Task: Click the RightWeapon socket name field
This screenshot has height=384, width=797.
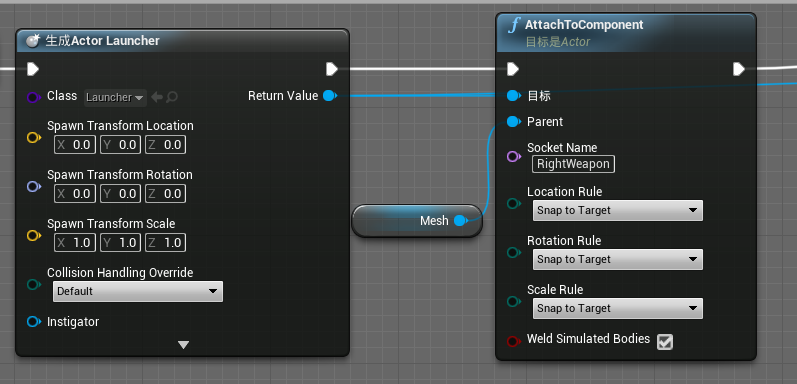Action: (x=573, y=164)
